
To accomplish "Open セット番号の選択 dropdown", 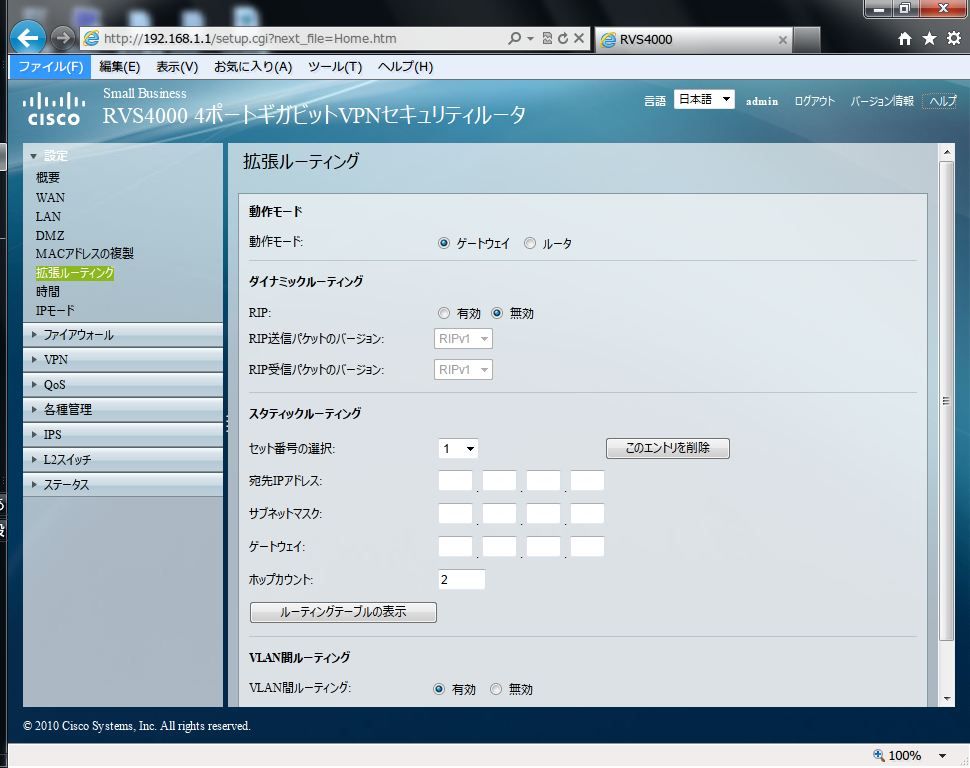I will [x=458, y=449].
